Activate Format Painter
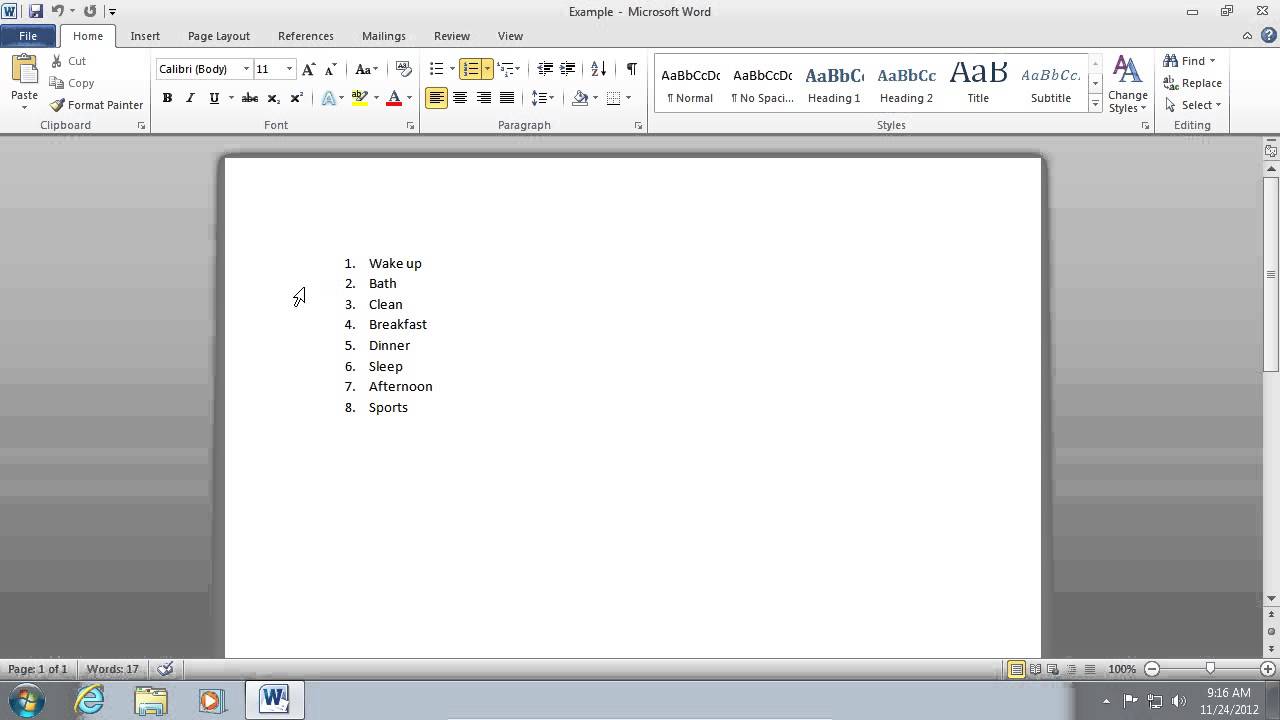The width and height of the screenshot is (1280, 720). (x=97, y=105)
